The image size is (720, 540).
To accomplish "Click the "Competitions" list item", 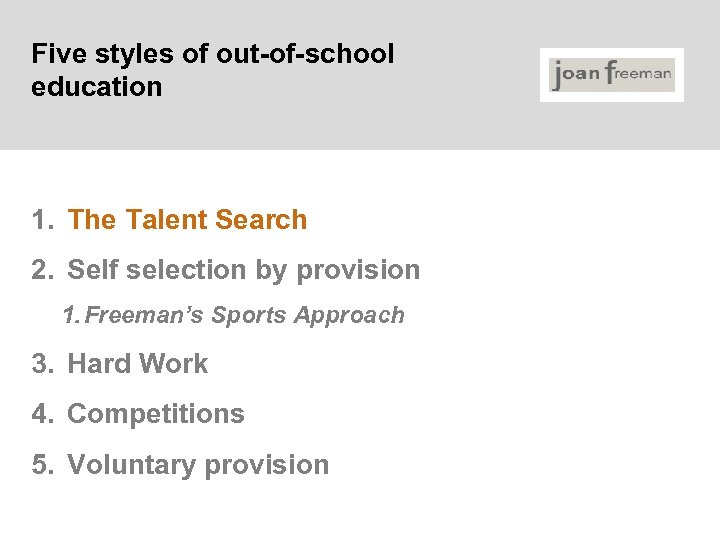I will tap(155, 414).
